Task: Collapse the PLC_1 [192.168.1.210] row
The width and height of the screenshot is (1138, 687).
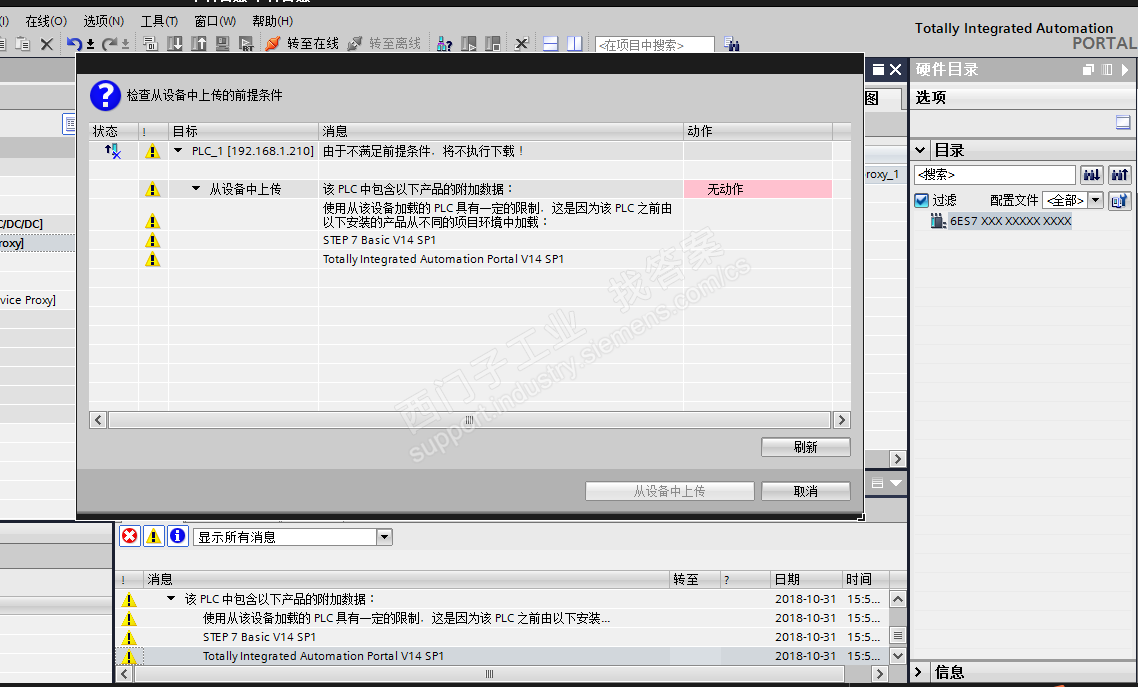Action: coord(178,151)
